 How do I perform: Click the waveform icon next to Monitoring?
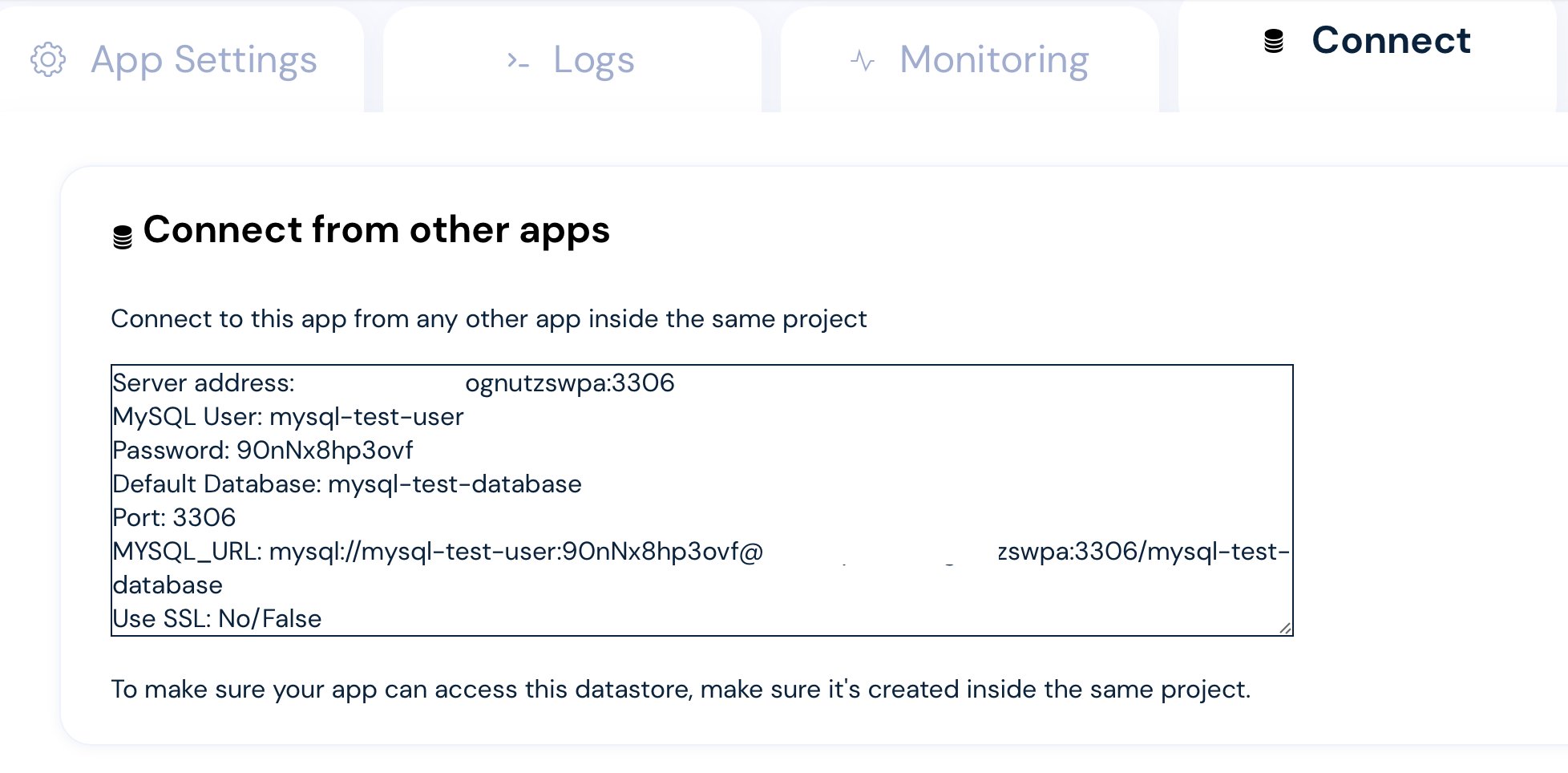pos(862,59)
